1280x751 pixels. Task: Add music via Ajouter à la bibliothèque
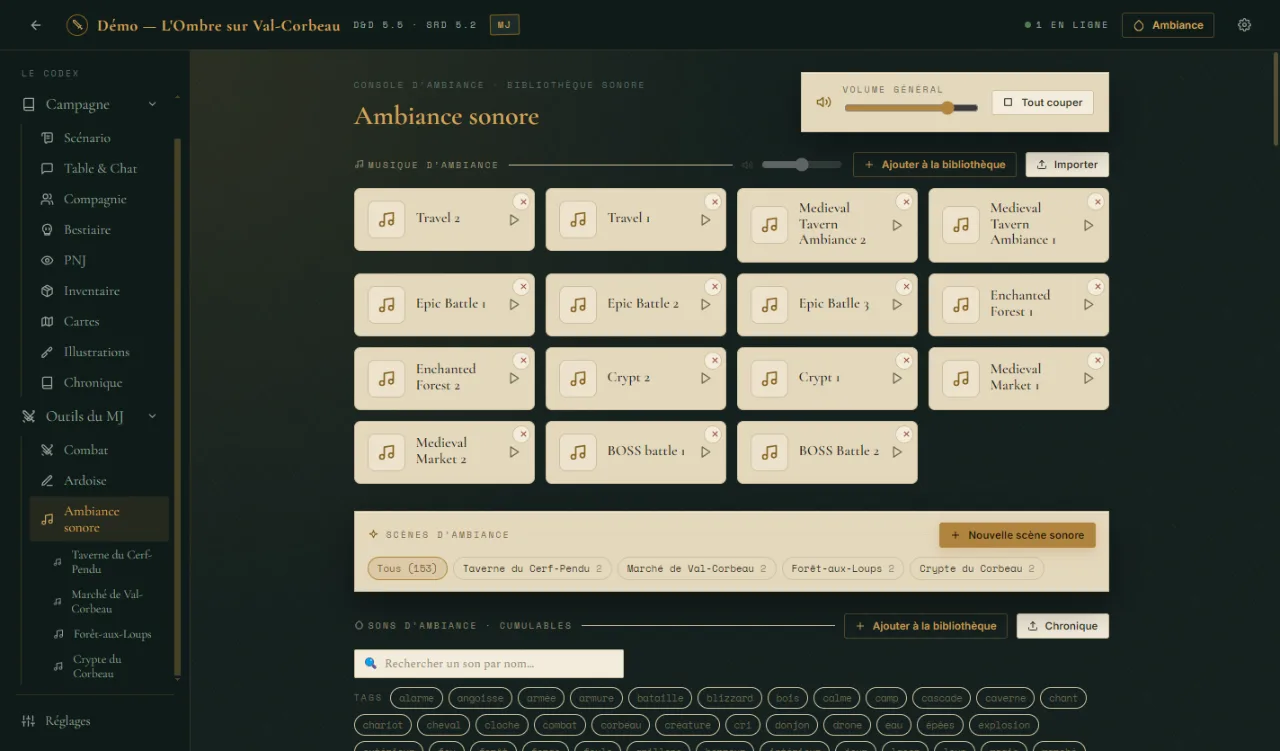[x=935, y=165]
